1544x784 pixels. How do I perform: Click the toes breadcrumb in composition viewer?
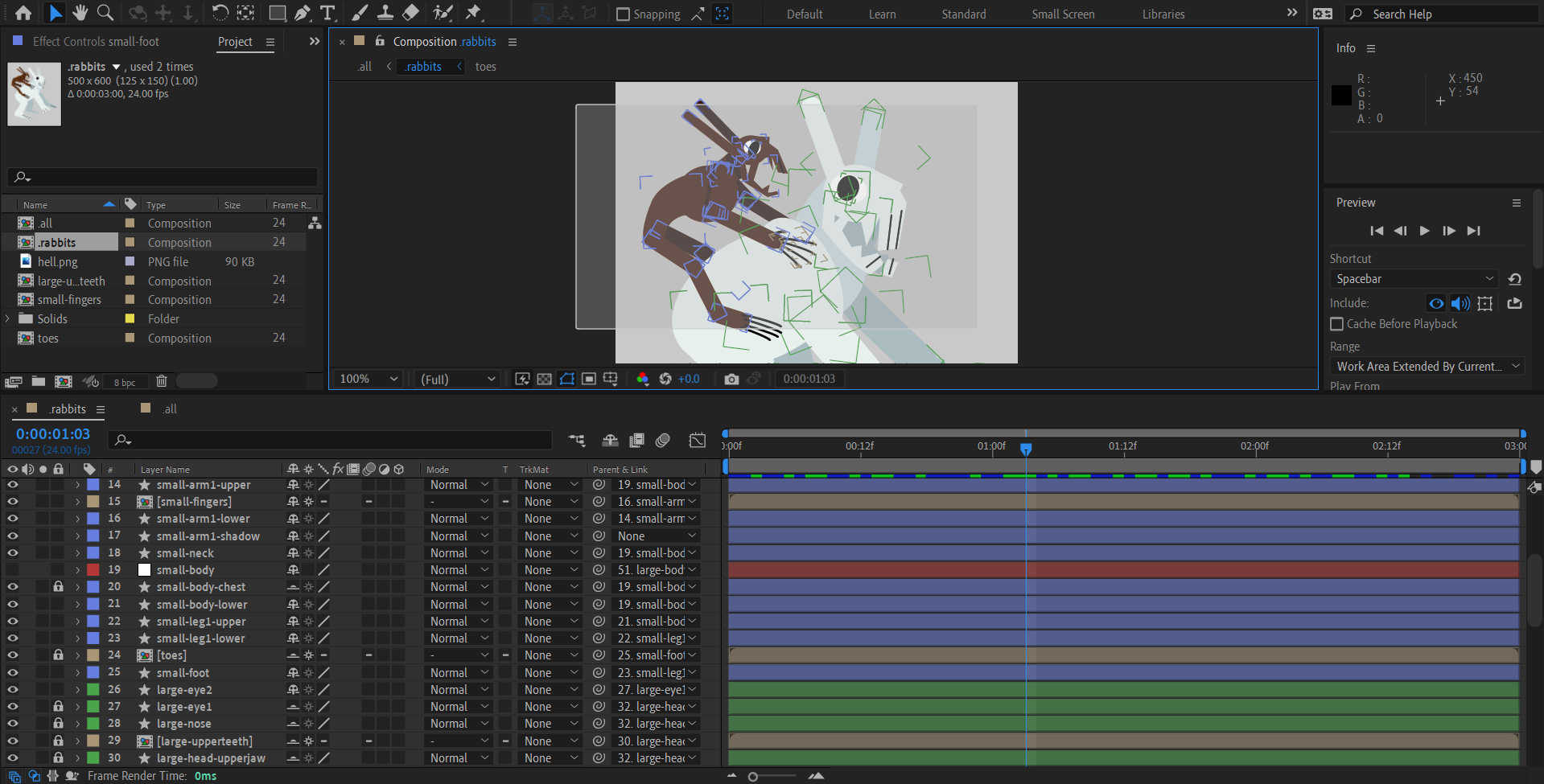click(x=485, y=67)
